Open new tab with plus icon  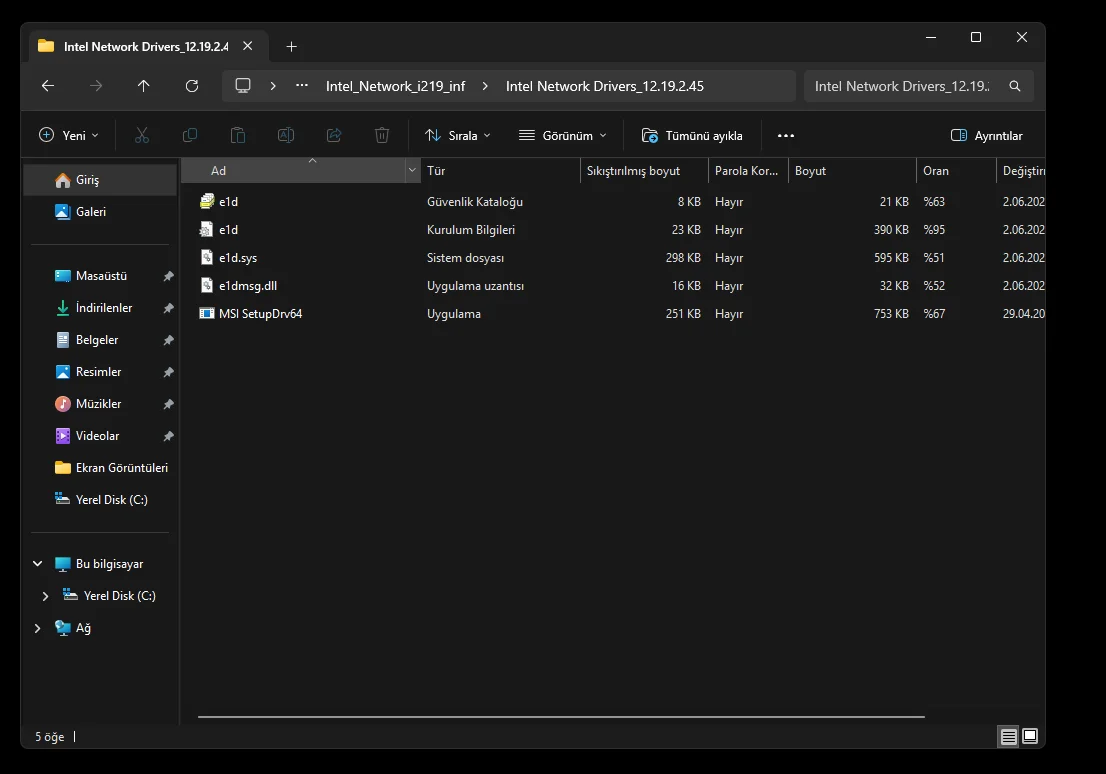[291, 47]
